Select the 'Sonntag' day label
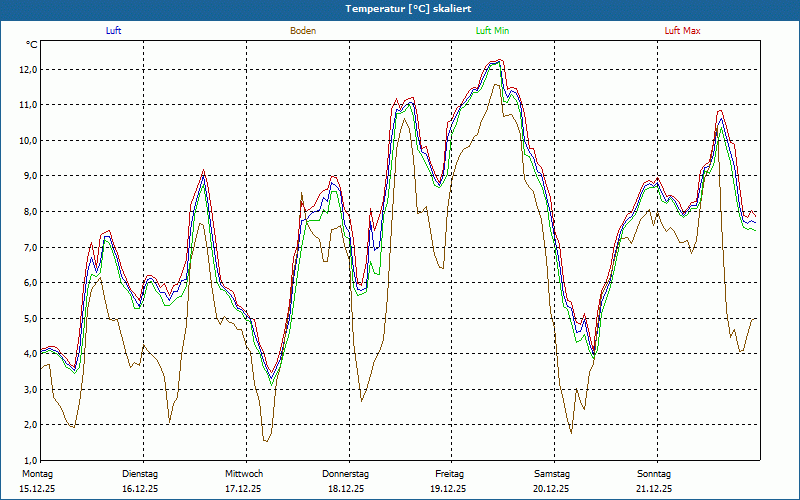The height and width of the screenshot is (500, 800). click(654, 474)
